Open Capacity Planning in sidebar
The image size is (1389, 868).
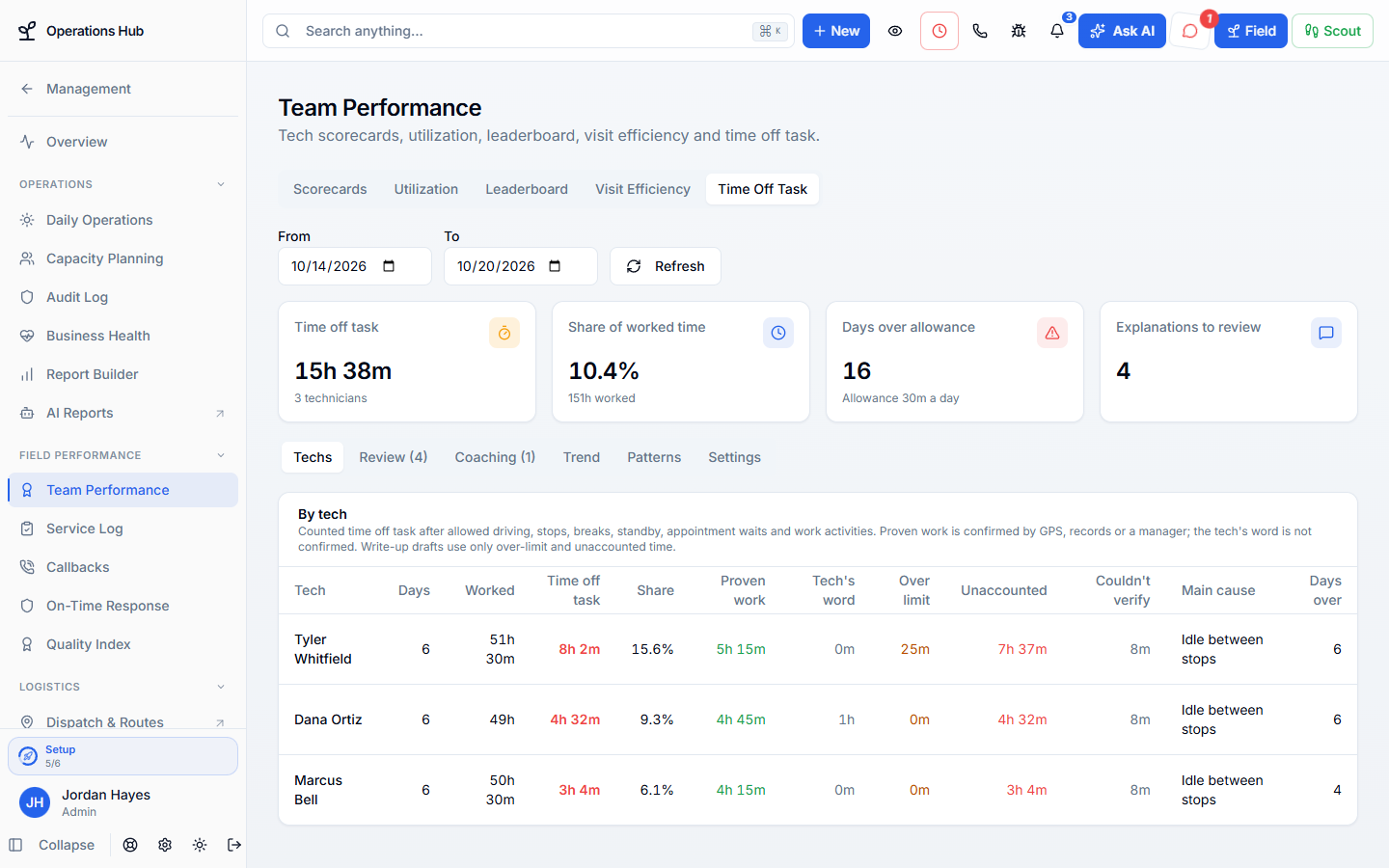pyautogui.click(x=123, y=258)
